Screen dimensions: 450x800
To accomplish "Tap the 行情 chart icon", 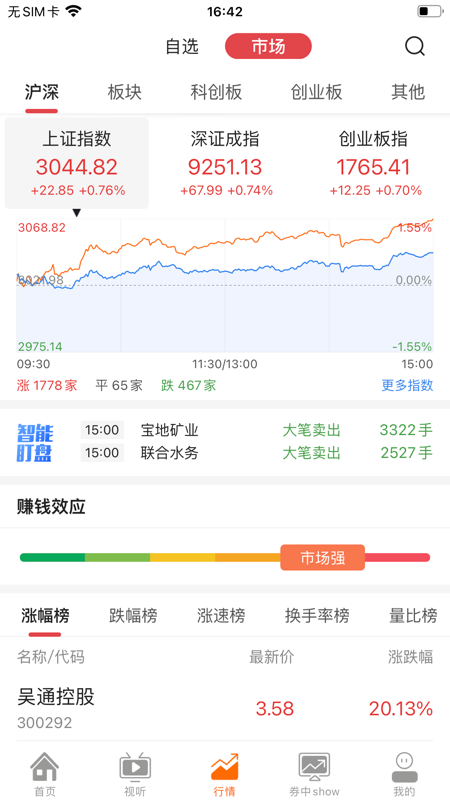I will click(224, 766).
